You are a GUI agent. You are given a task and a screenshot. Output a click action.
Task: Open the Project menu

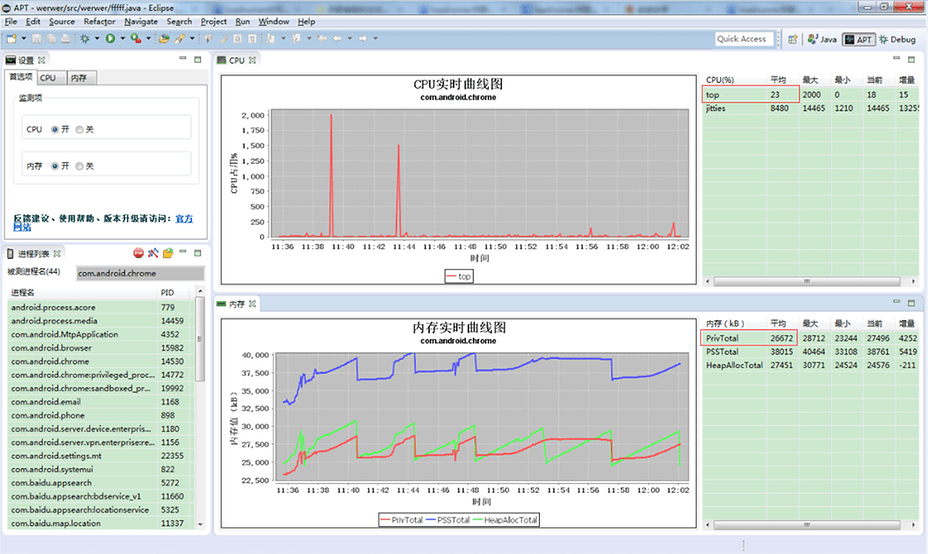[214, 21]
